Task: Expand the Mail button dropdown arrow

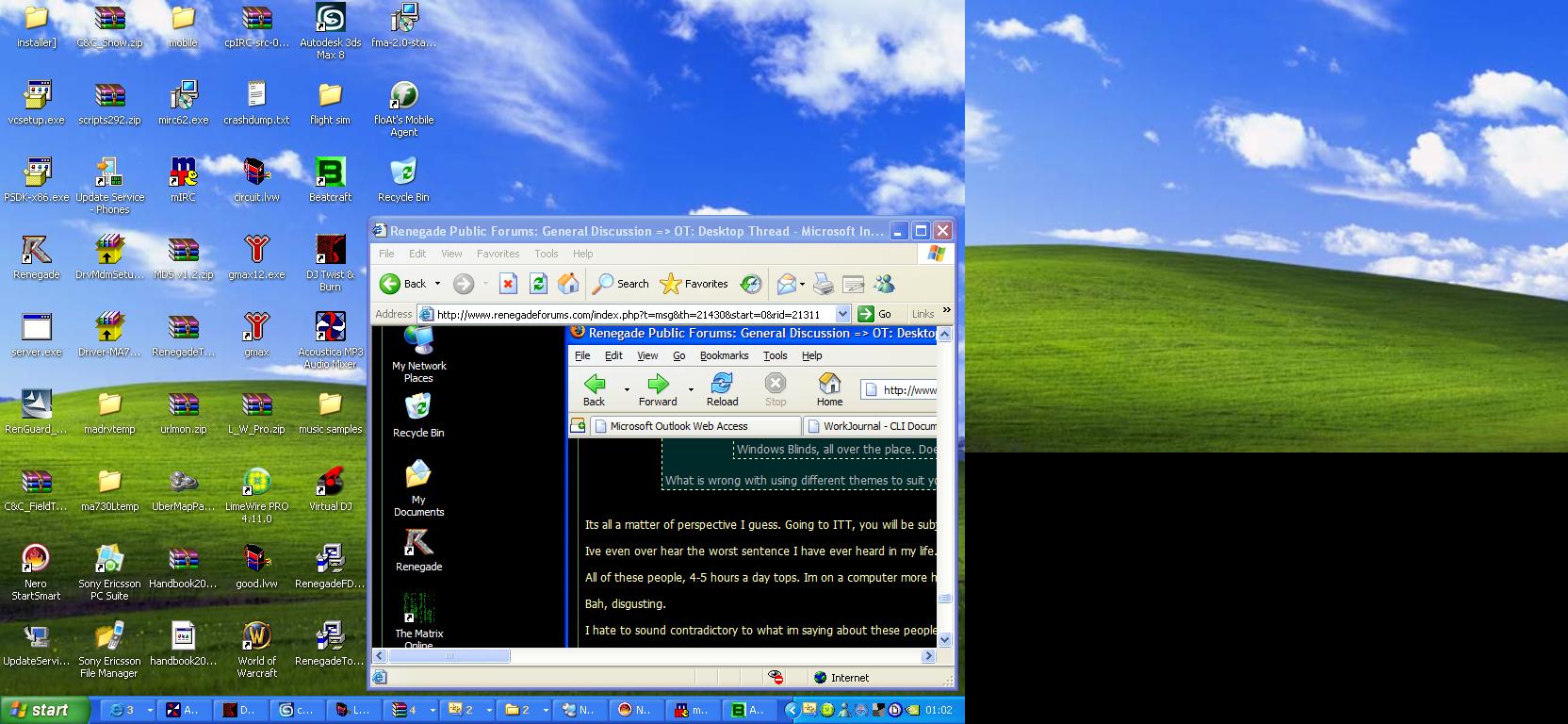Action: (802, 284)
